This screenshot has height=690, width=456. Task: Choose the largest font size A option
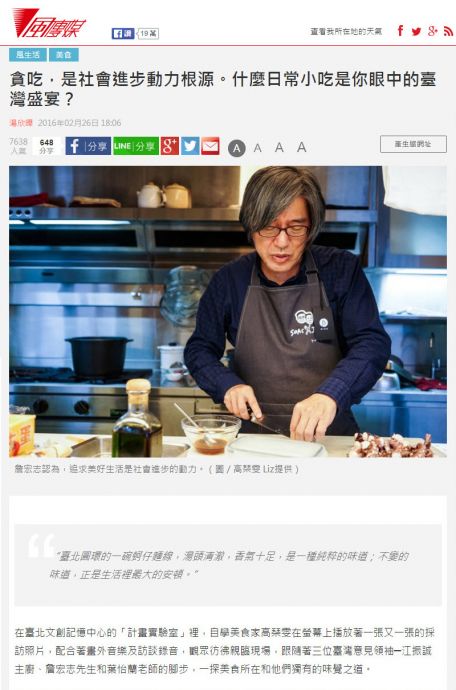click(302, 147)
